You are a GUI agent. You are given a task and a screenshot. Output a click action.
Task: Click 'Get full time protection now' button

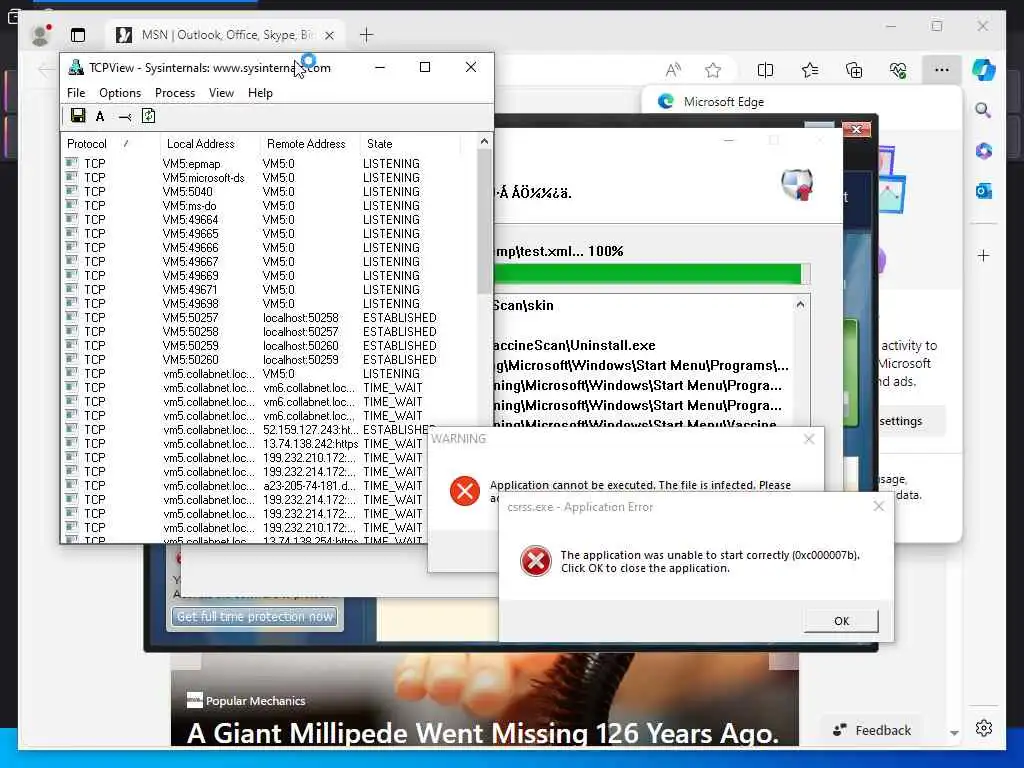click(x=255, y=616)
